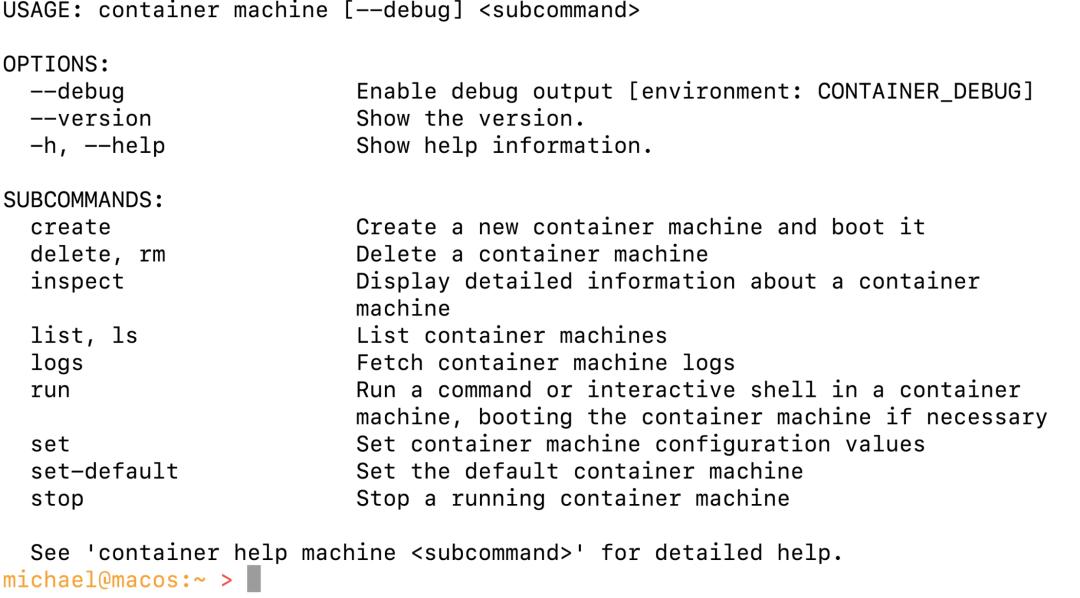Click the 'create' subcommand name
Viewport: 1080px width, 598px height.
coord(70,227)
